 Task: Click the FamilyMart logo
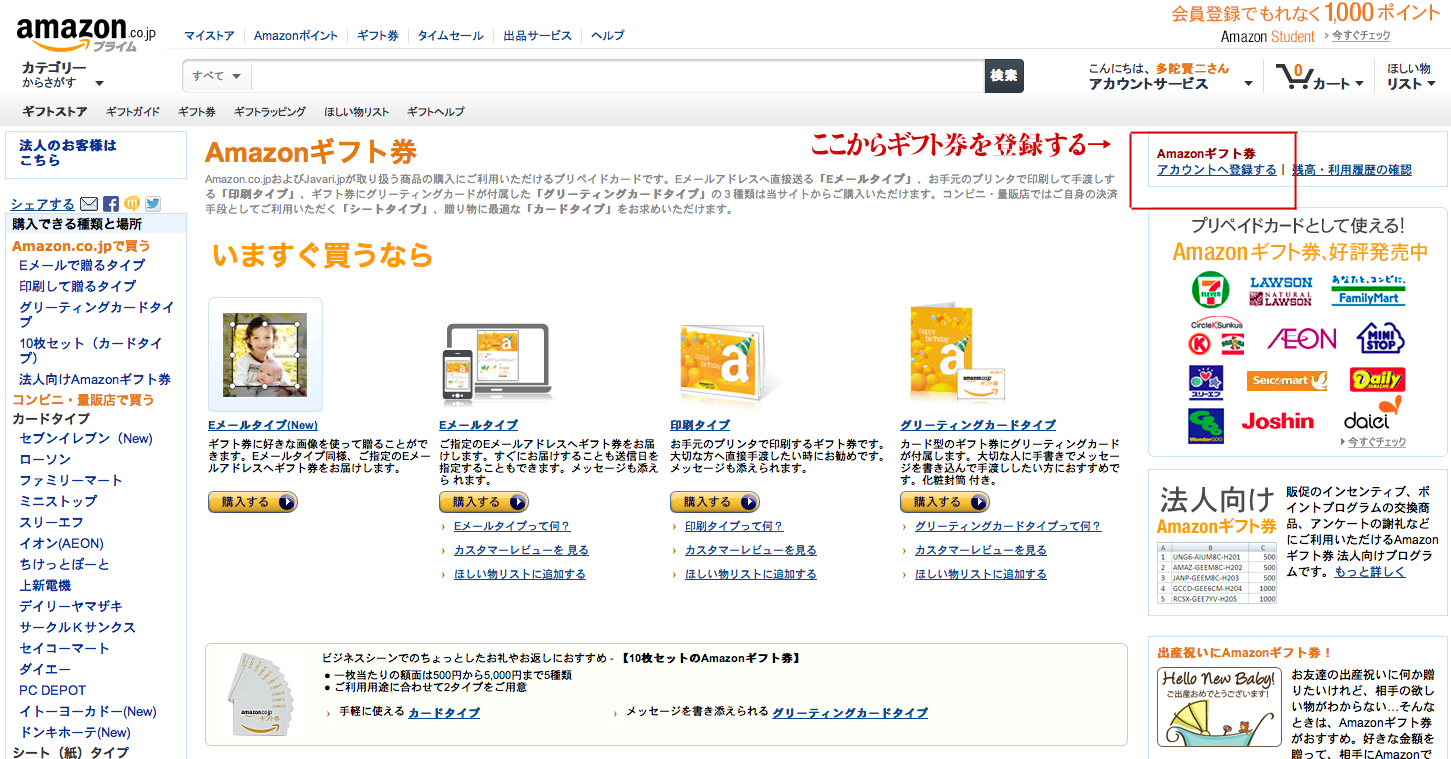point(1368,290)
